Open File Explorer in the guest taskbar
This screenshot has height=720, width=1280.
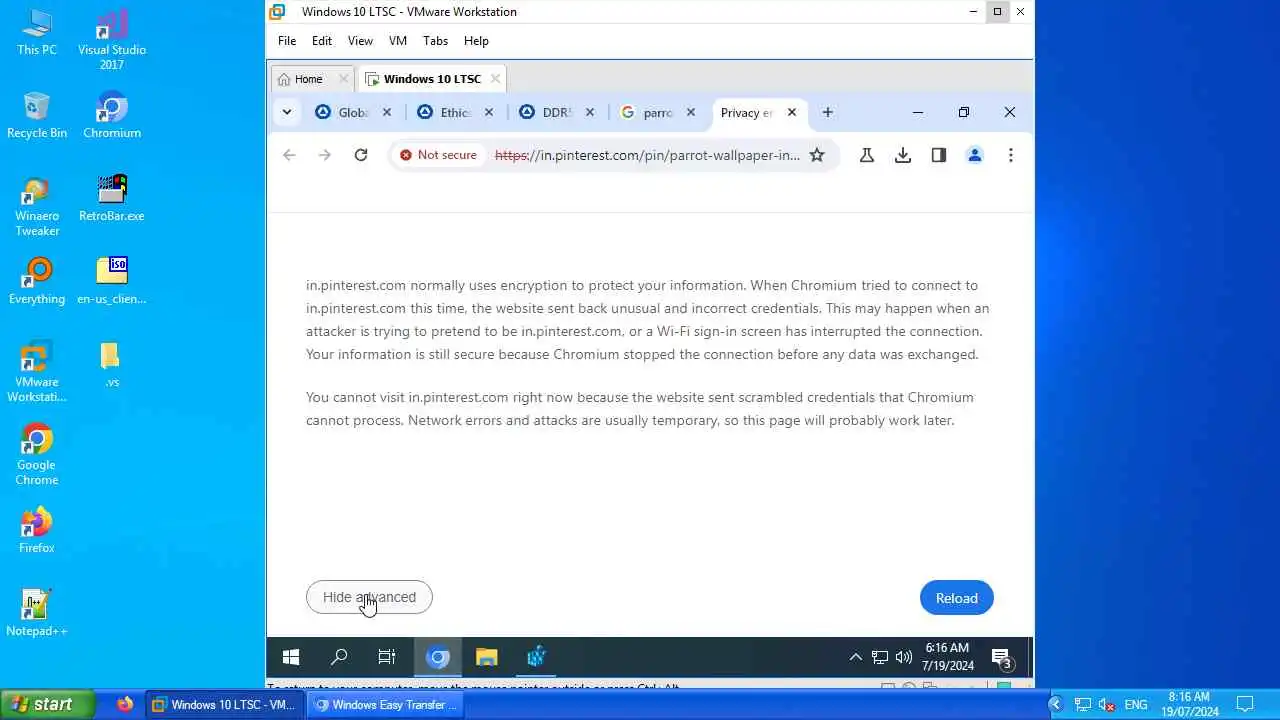487,657
